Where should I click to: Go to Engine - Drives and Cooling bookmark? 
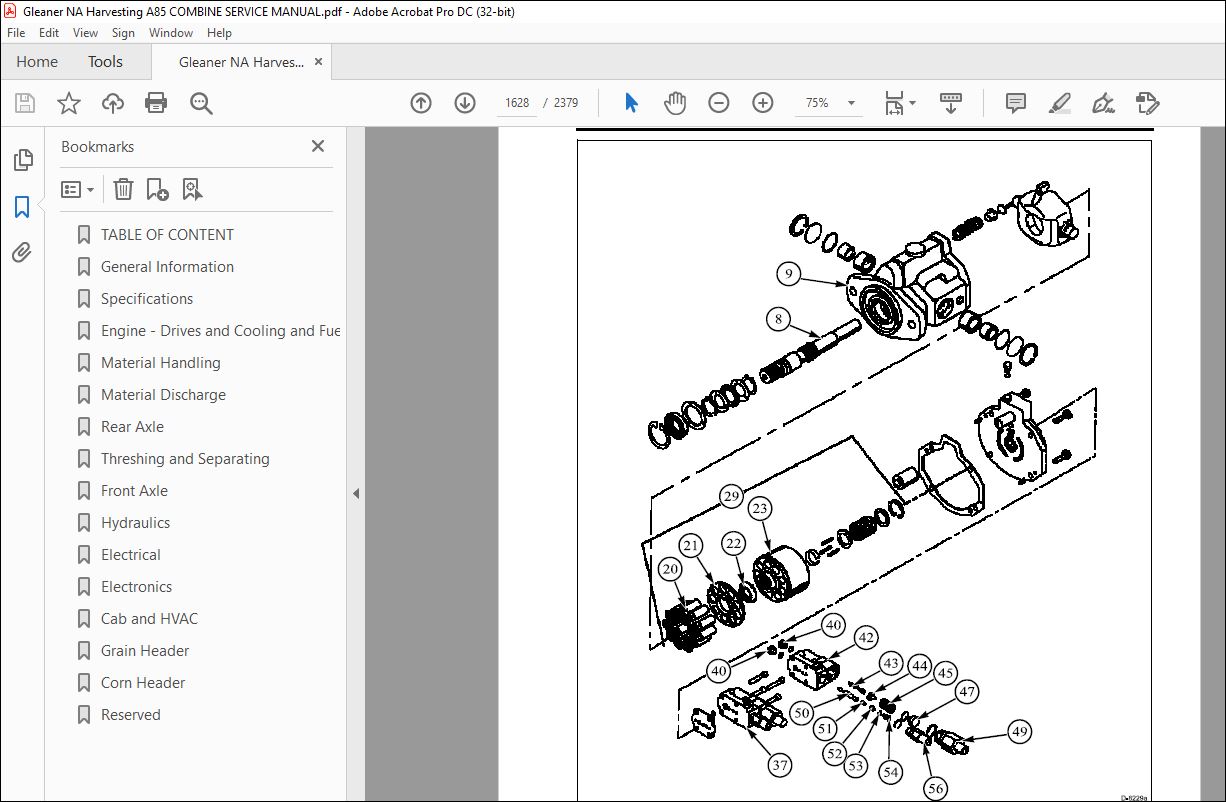220,331
